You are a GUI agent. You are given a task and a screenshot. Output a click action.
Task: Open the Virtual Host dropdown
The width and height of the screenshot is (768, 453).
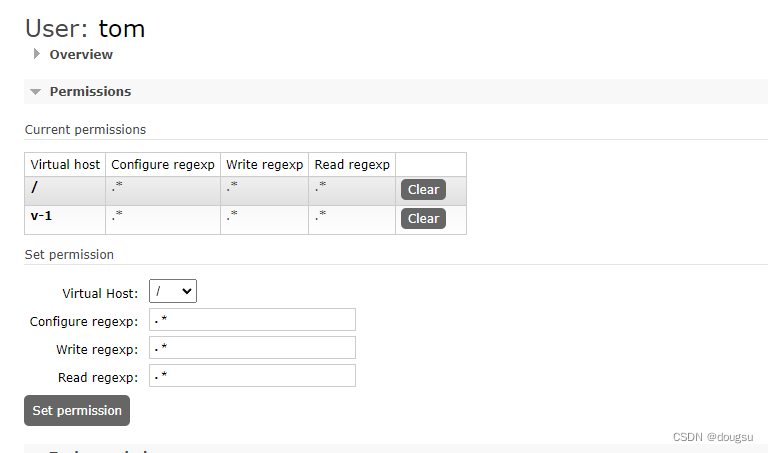click(173, 291)
